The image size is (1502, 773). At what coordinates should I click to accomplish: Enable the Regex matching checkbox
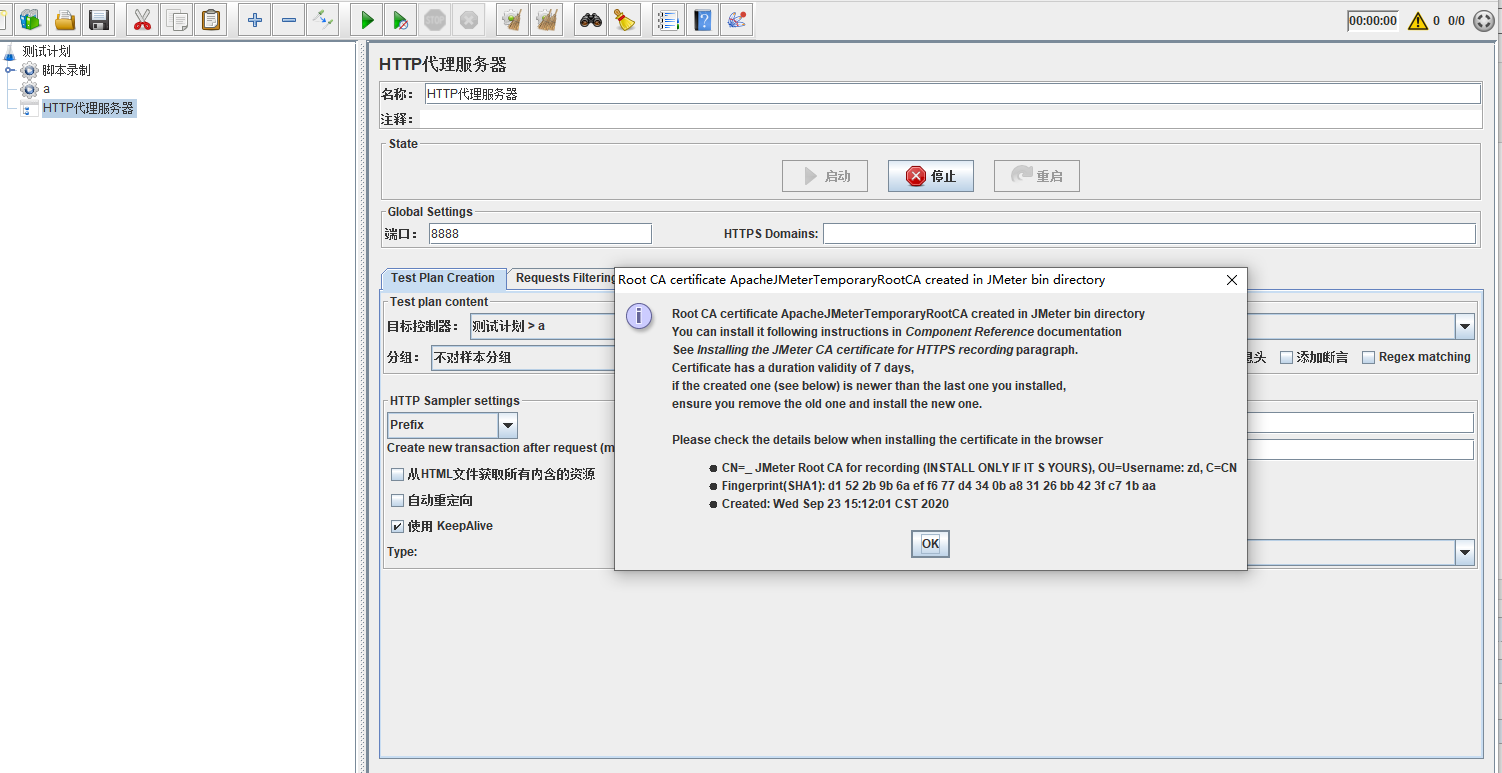pyautogui.click(x=1368, y=357)
